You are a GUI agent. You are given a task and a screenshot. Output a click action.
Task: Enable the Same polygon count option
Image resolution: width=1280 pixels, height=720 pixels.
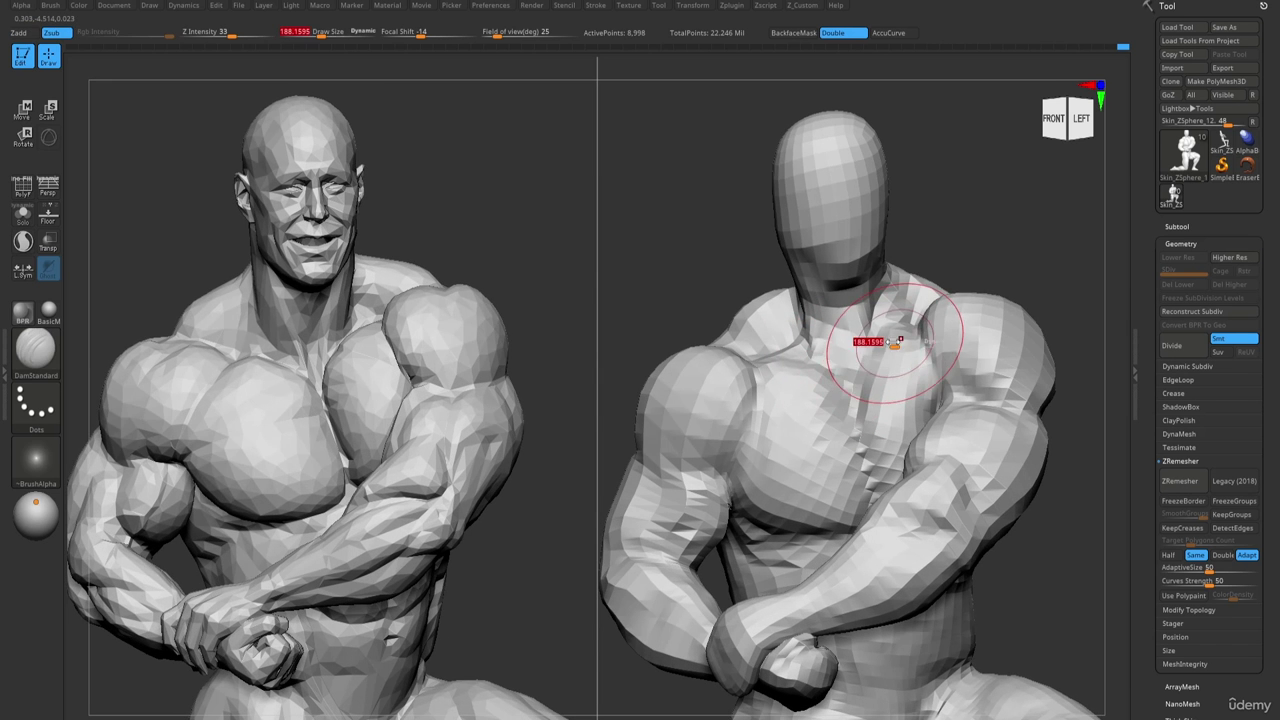coord(1196,555)
